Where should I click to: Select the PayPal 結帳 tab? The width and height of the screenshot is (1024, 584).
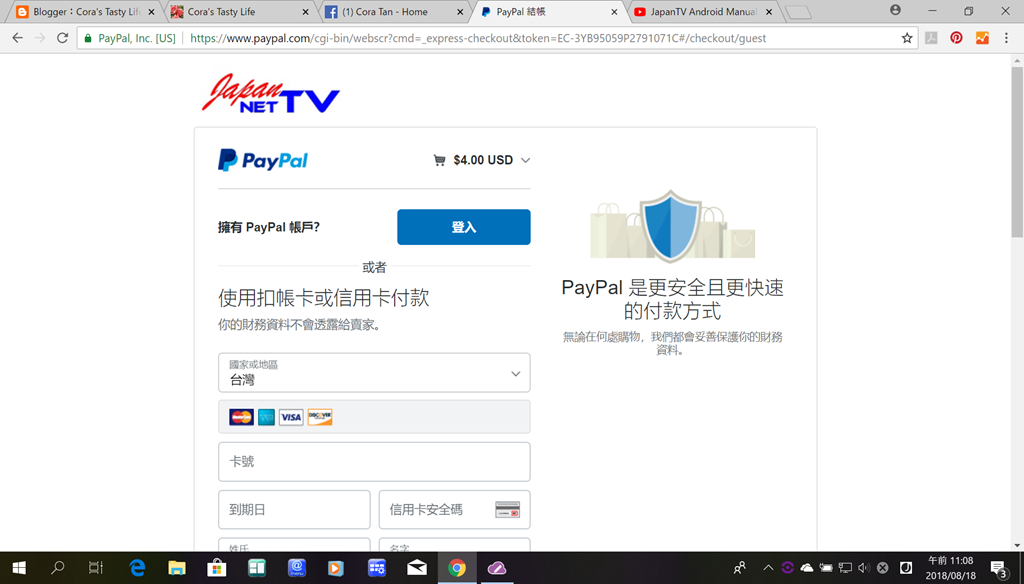click(549, 12)
